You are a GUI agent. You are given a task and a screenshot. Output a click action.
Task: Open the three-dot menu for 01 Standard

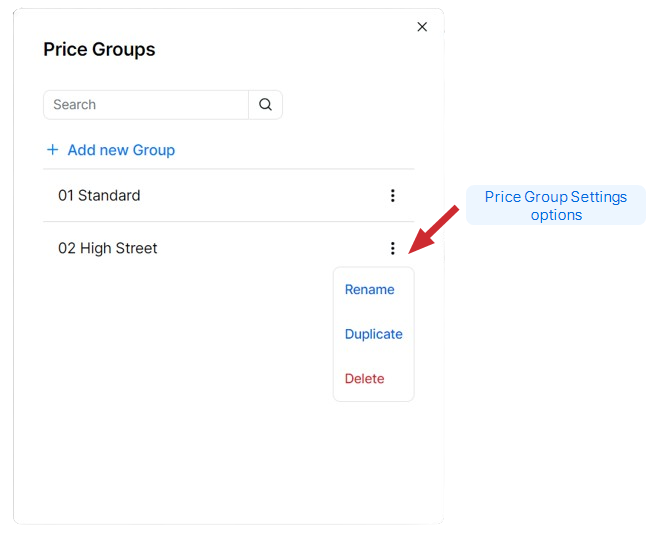coord(392,196)
